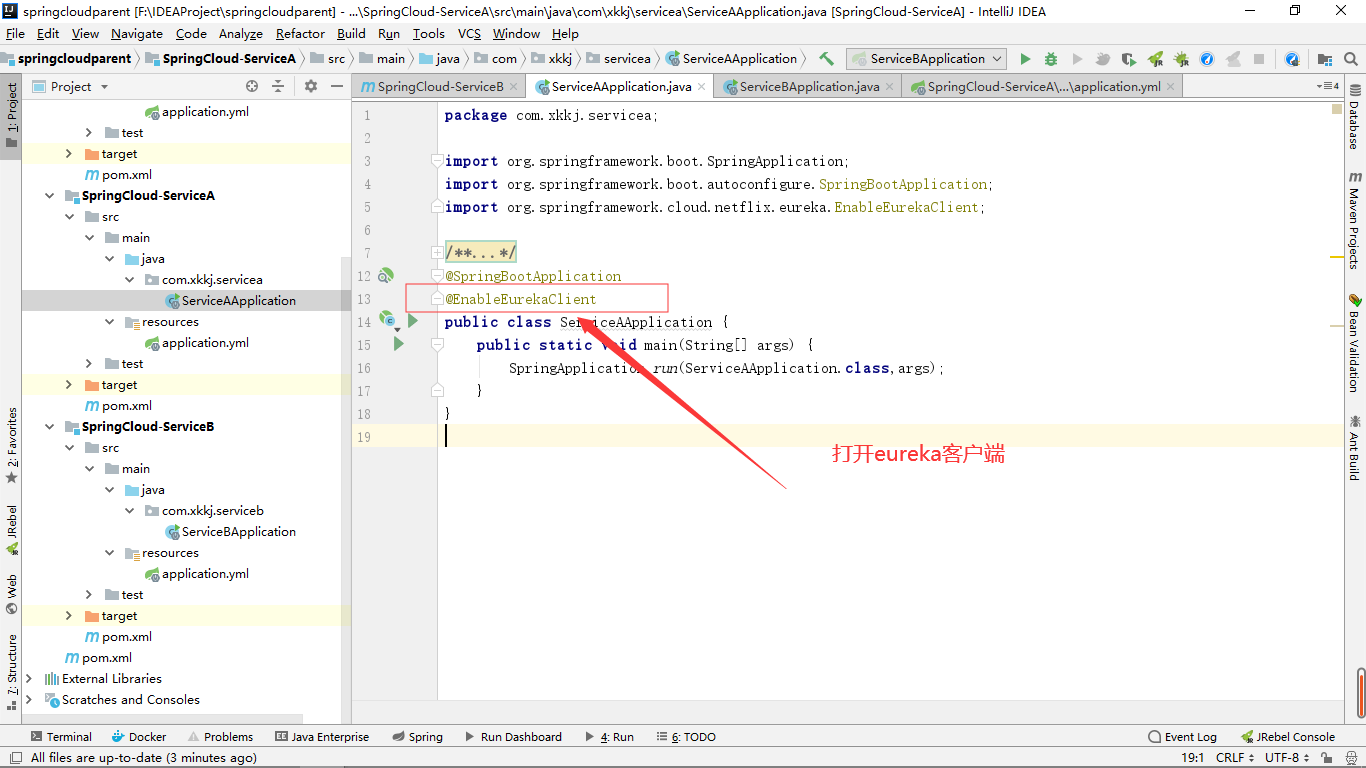Click Collapse All in the Project panel
The width and height of the screenshot is (1366, 768).
(278, 87)
